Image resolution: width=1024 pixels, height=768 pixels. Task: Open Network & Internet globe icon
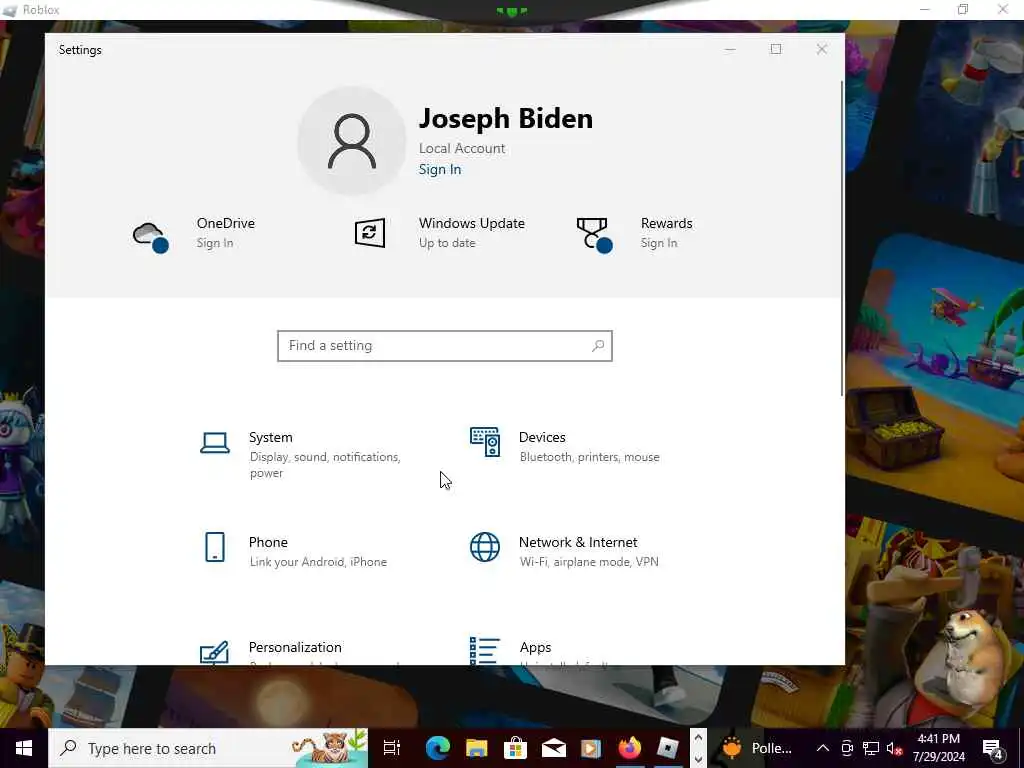pos(485,547)
